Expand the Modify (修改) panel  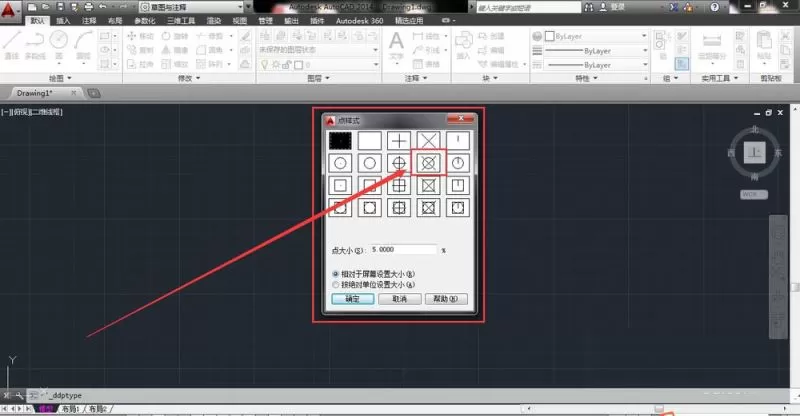189,78
